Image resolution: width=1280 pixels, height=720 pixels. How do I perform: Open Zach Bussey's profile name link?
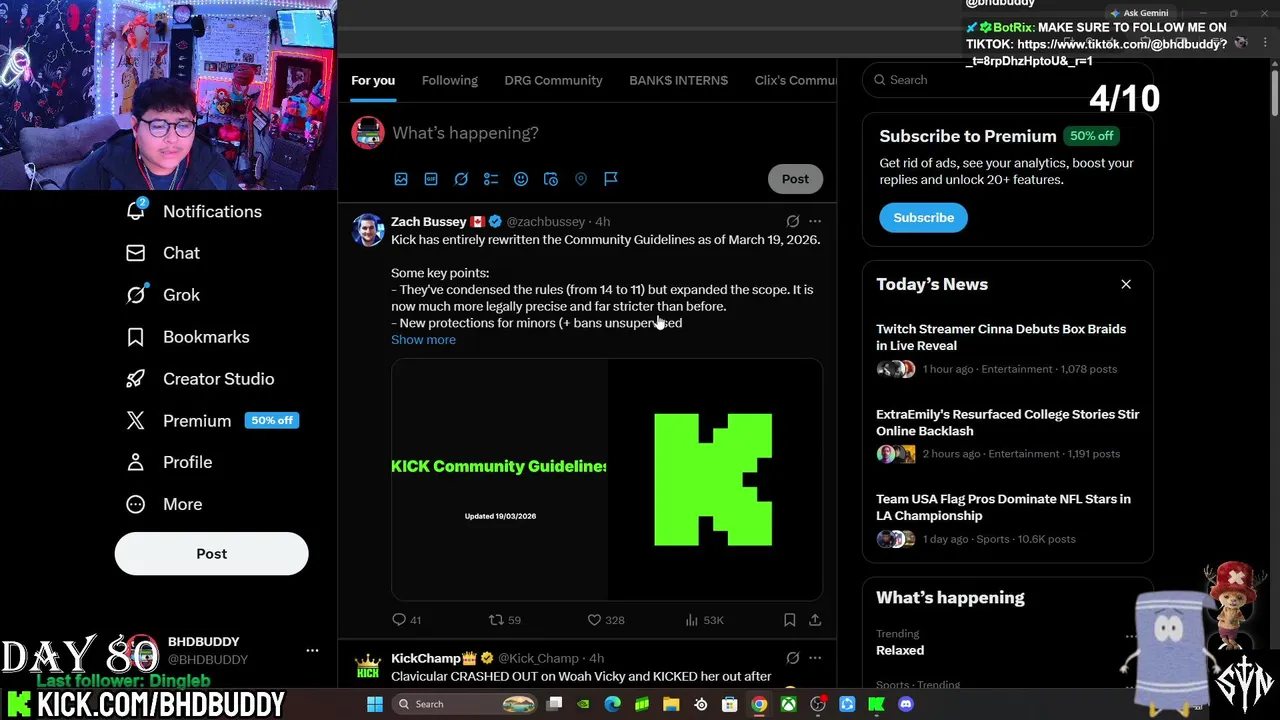(x=428, y=222)
